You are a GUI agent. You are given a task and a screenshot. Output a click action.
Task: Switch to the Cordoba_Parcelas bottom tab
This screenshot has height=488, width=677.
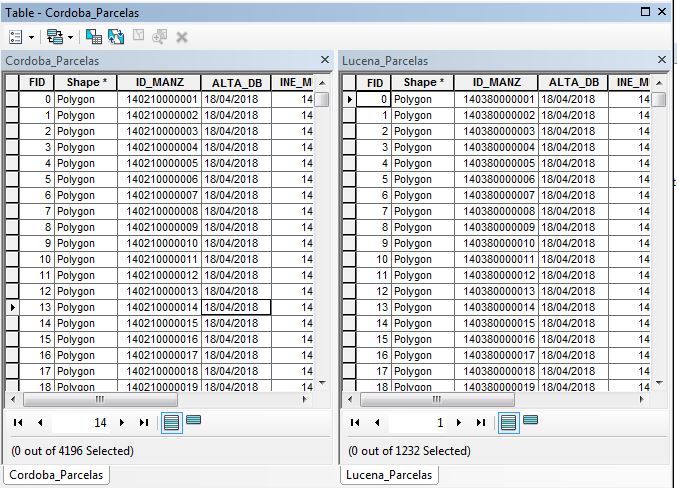[56, 475]
